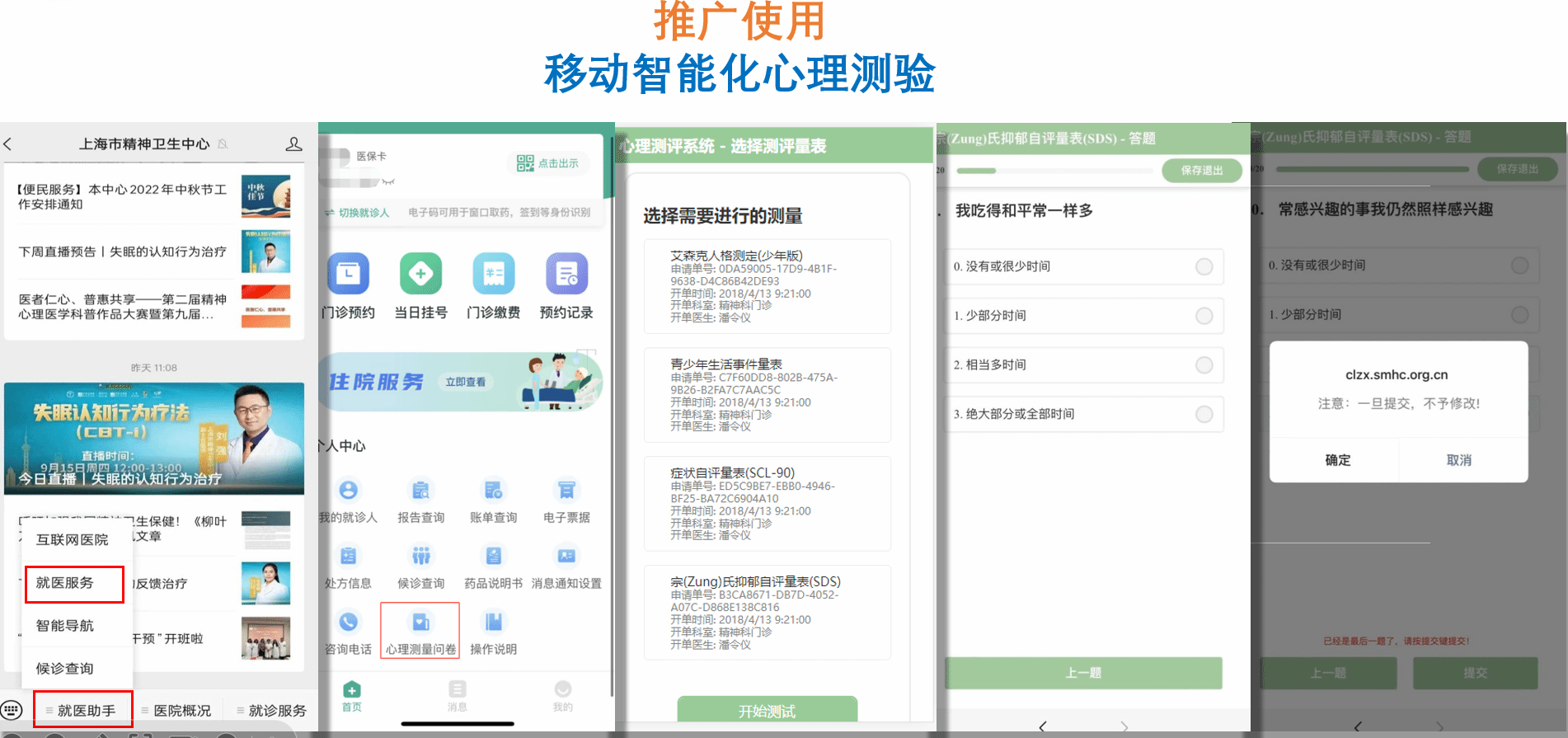Expand the 医院概况 bottom menu
Screen dimensions: 1568x738
[x=177, y=710]
